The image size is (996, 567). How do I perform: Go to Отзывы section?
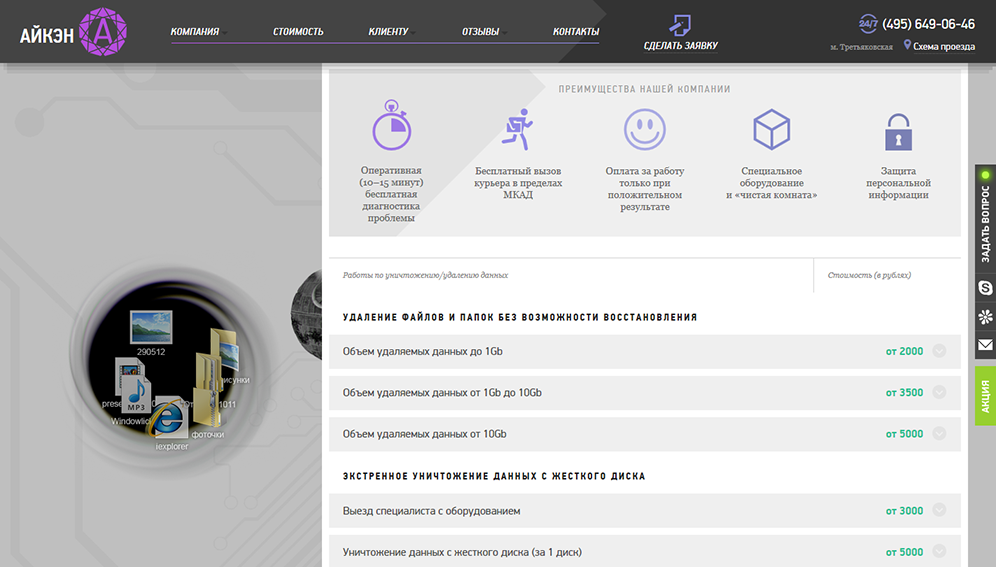click(480, 31)
